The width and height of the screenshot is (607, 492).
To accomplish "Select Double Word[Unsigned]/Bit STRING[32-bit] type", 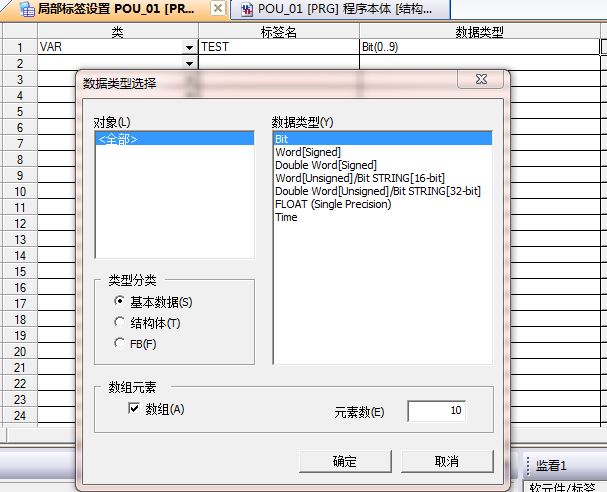I will point(378,191).
